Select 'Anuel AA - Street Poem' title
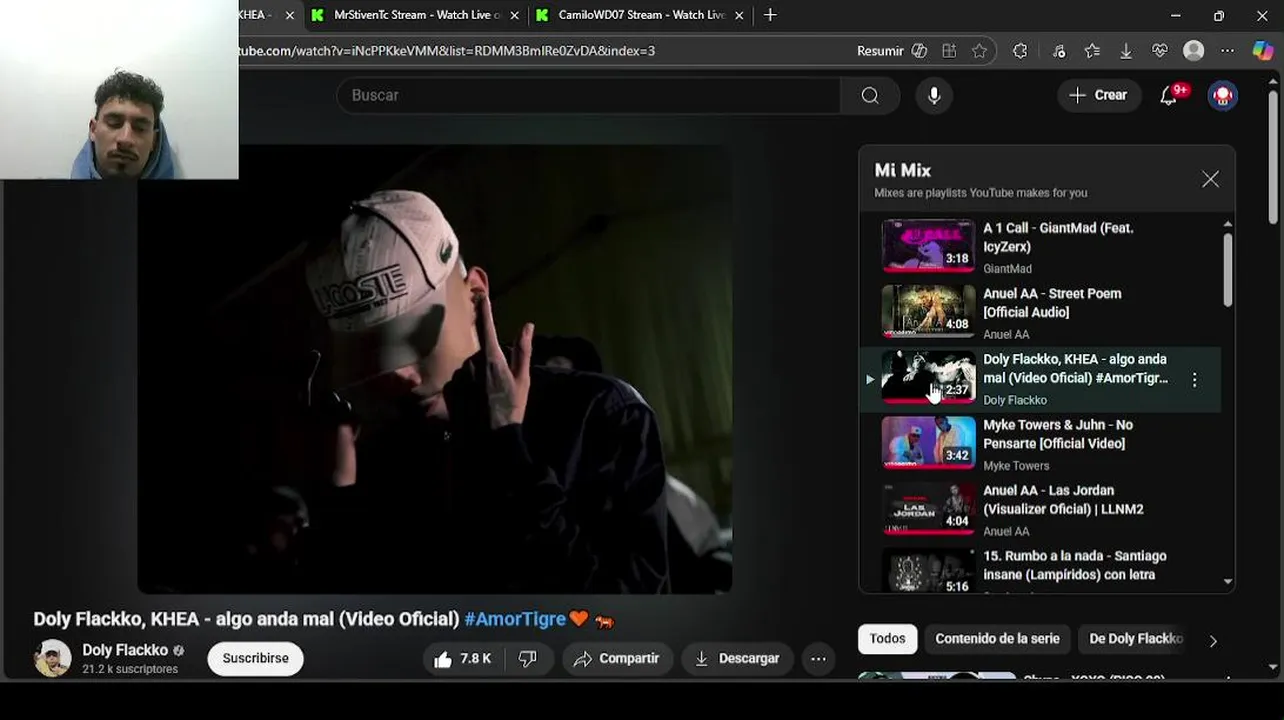Viewport: 1284px width, 720px height. pyautogui.click(x=1052, y=303)
